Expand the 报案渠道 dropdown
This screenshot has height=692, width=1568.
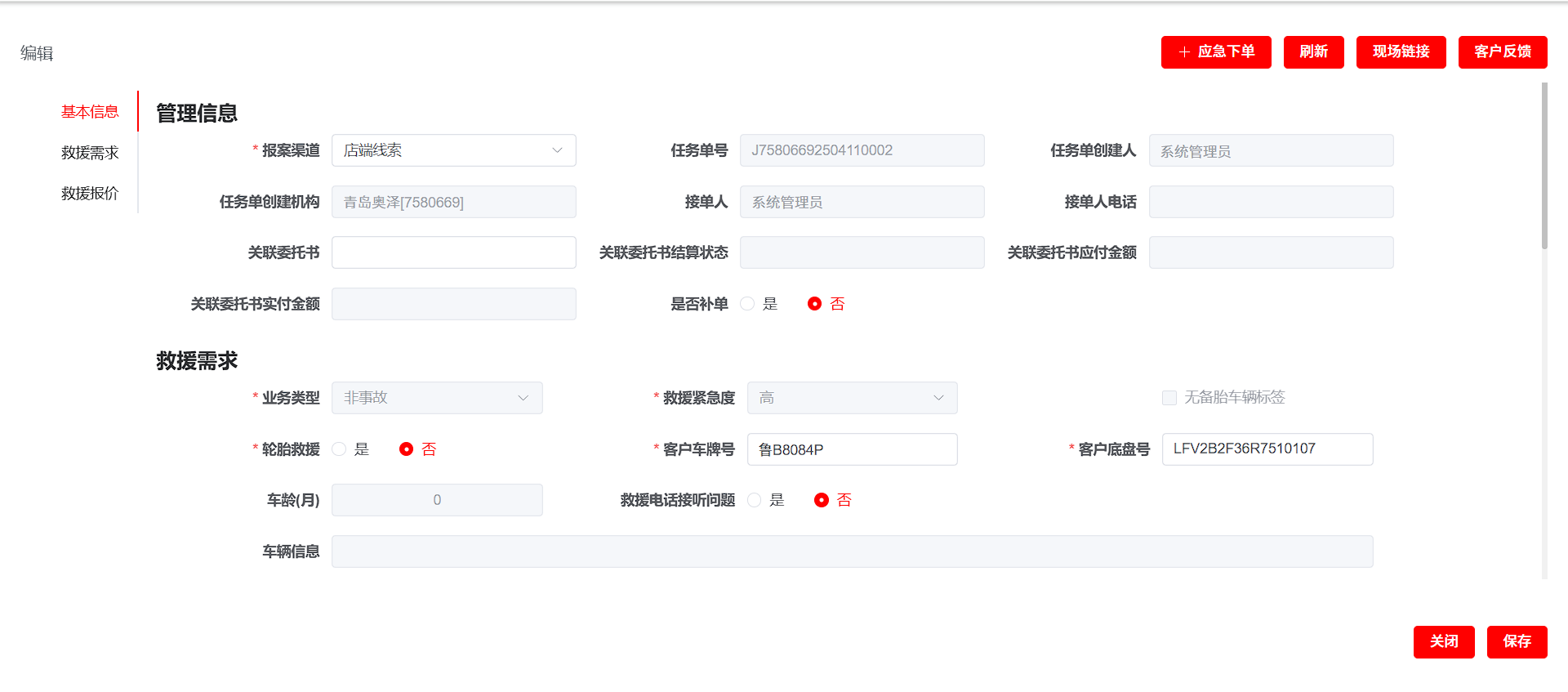tap(556, 150)
